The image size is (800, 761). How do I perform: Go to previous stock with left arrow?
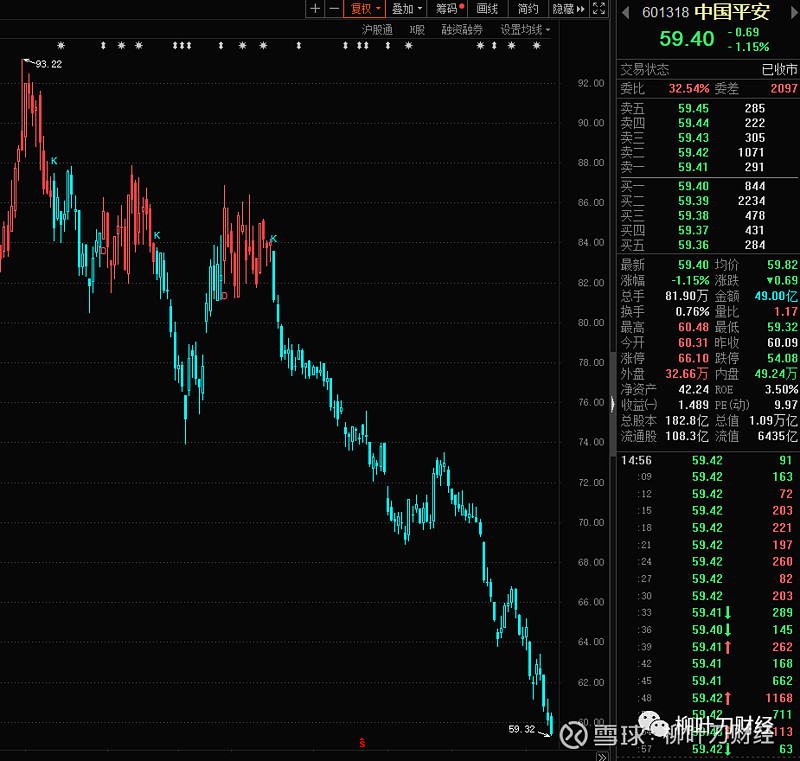(626, 12)
